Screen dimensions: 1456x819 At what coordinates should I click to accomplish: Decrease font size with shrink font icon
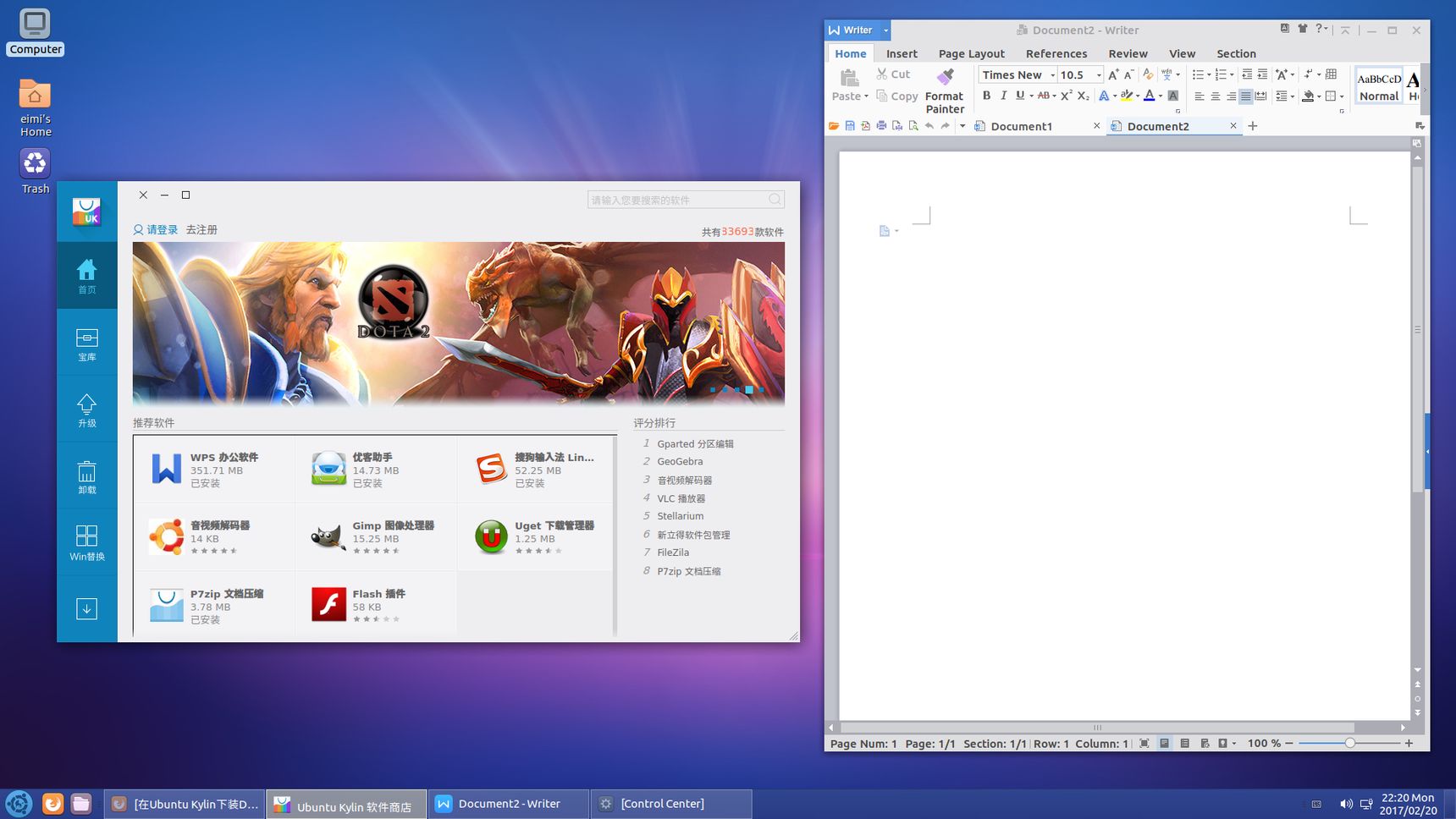tap(1128, 74)
